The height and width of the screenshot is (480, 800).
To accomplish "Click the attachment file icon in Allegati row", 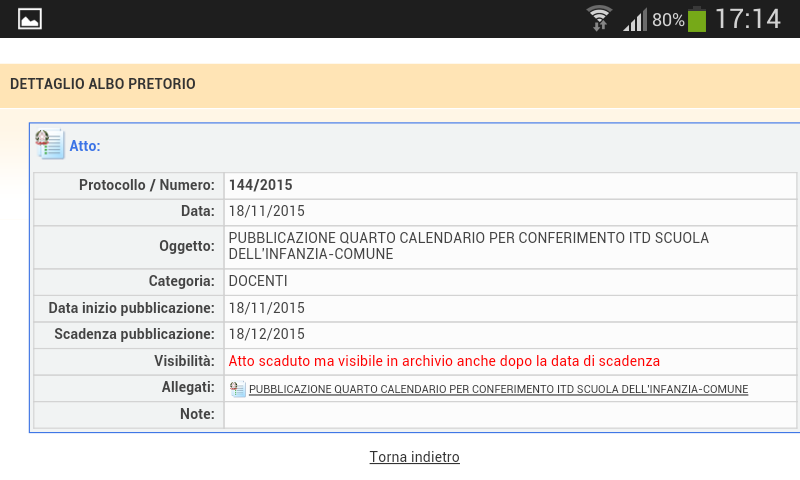I will tap(237, 389).
